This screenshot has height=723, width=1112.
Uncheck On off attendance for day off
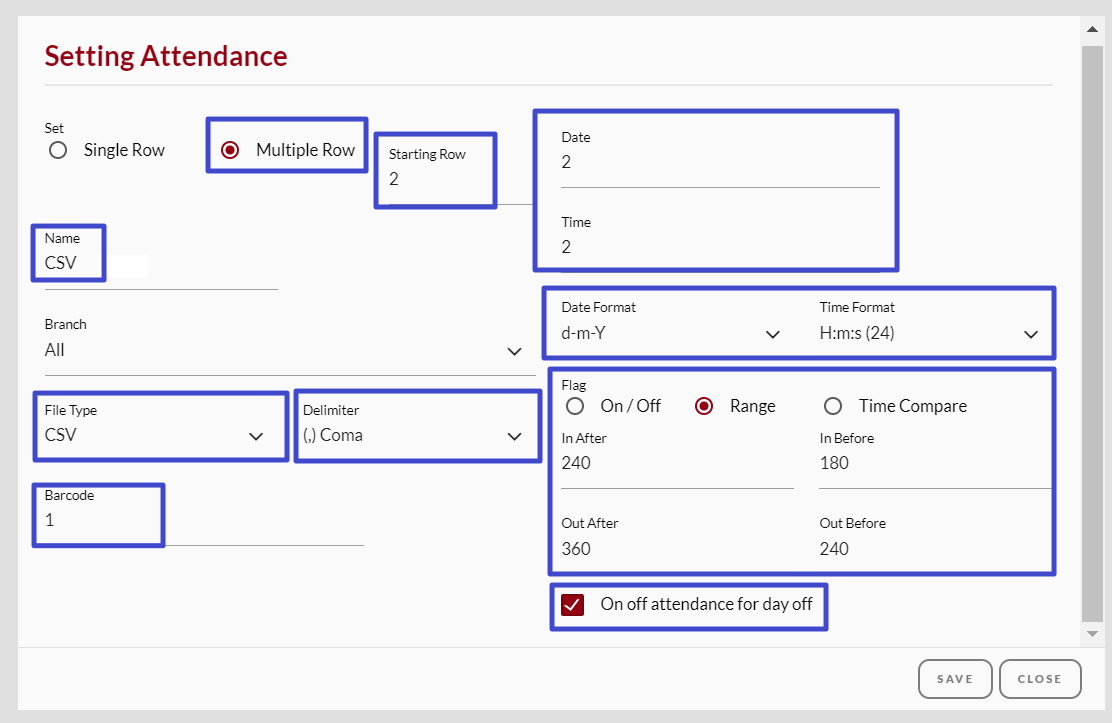571,604
